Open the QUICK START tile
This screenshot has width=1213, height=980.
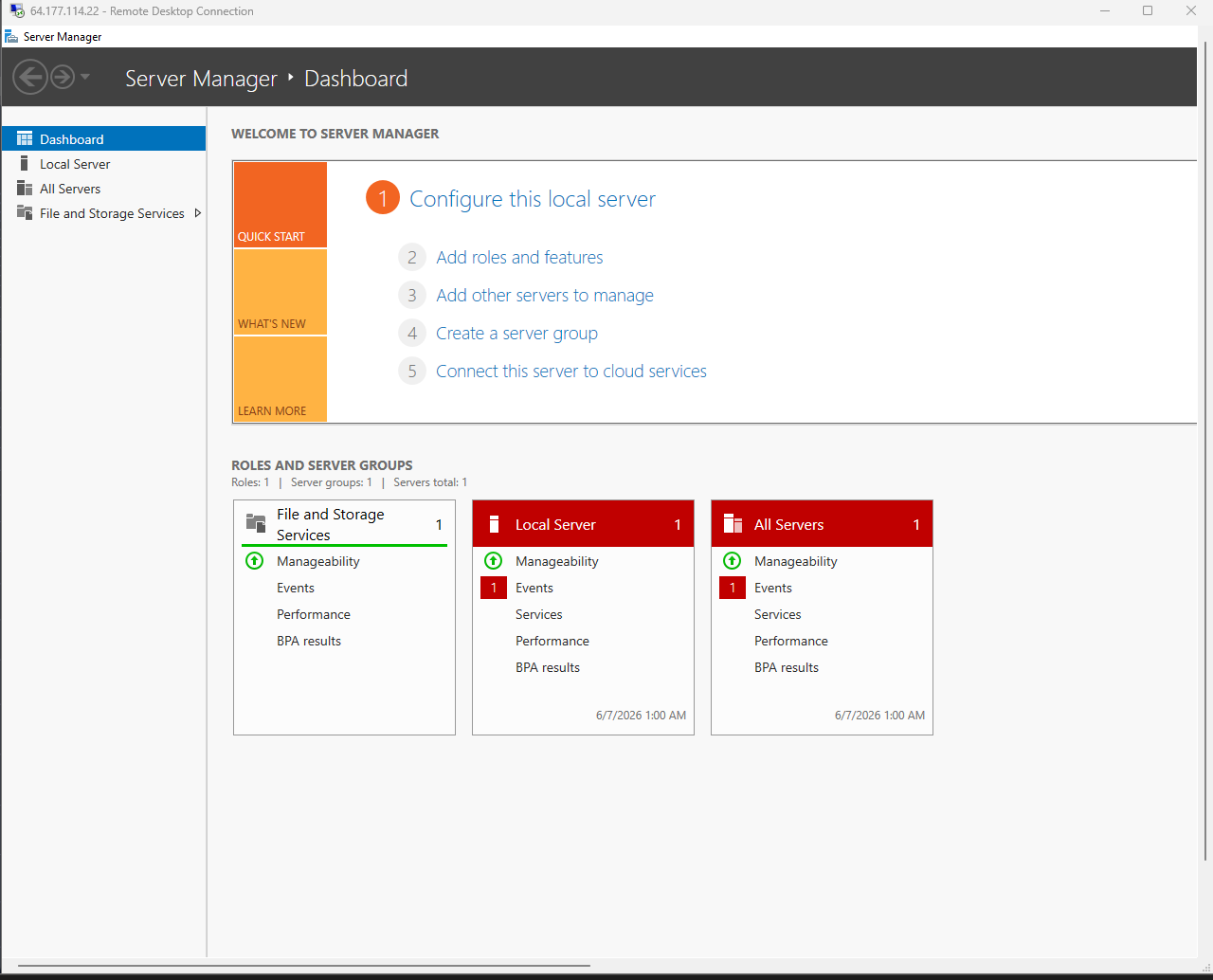[281, 205]
